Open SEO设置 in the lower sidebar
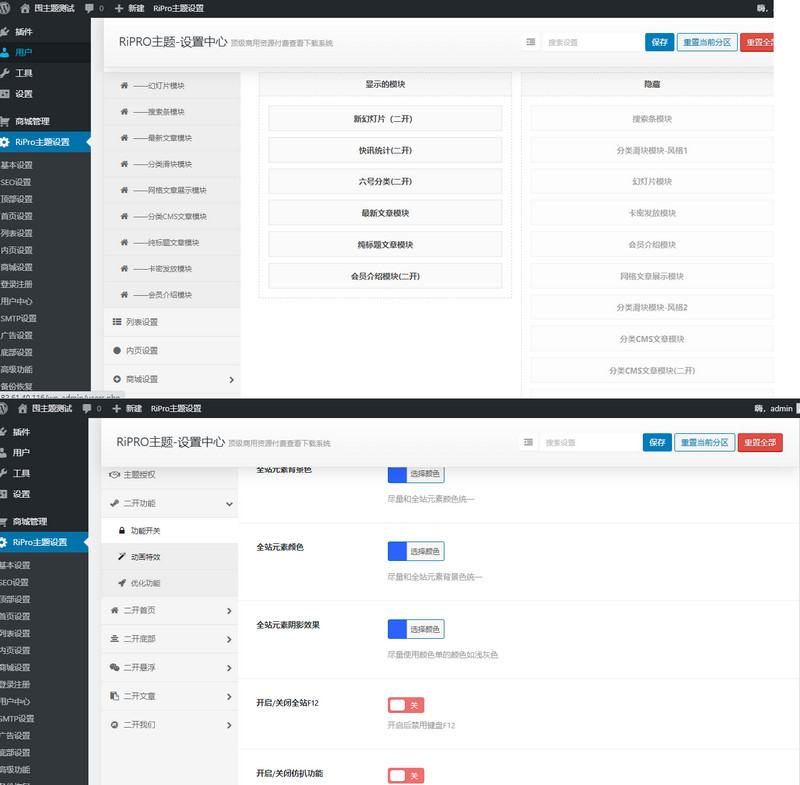Screen dimensions: 800x785 tap(14, 582)
